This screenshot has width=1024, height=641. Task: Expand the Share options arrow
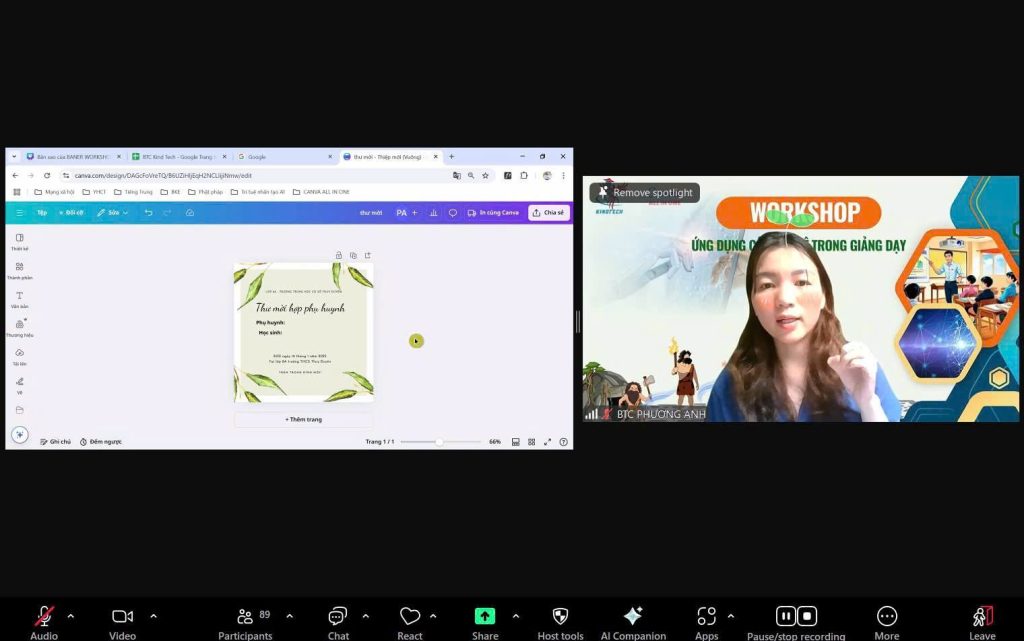[x=516, y=616]
